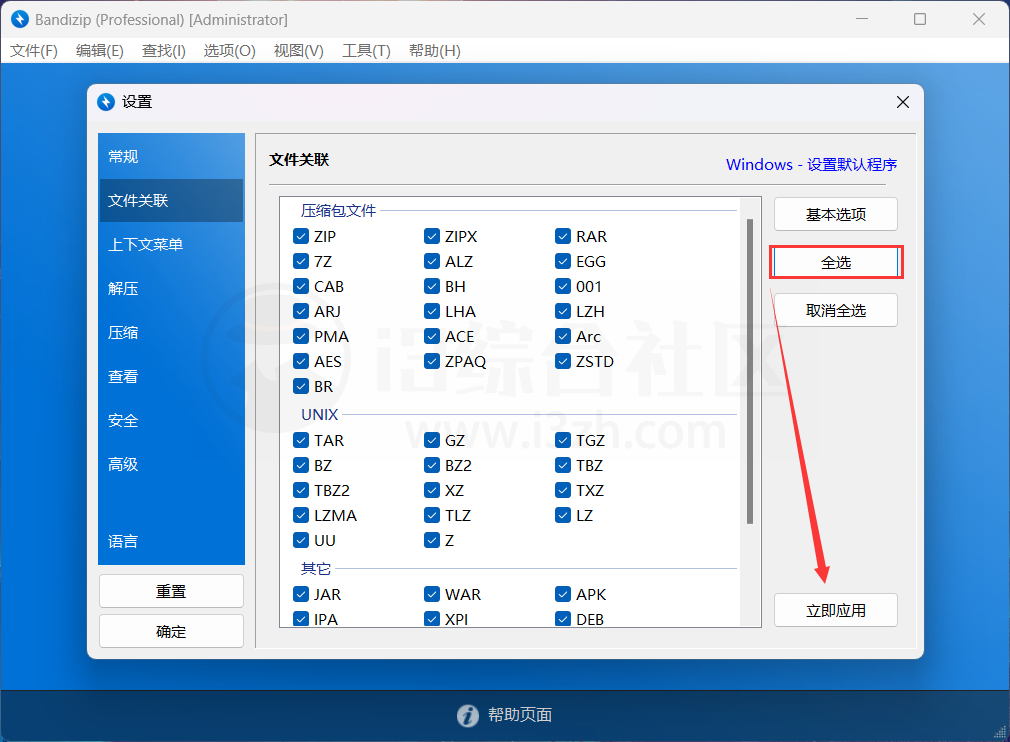Toggle the PMA checkbox
The height and width of the screenshot is (742, 1010).
[x=301, y=336]
